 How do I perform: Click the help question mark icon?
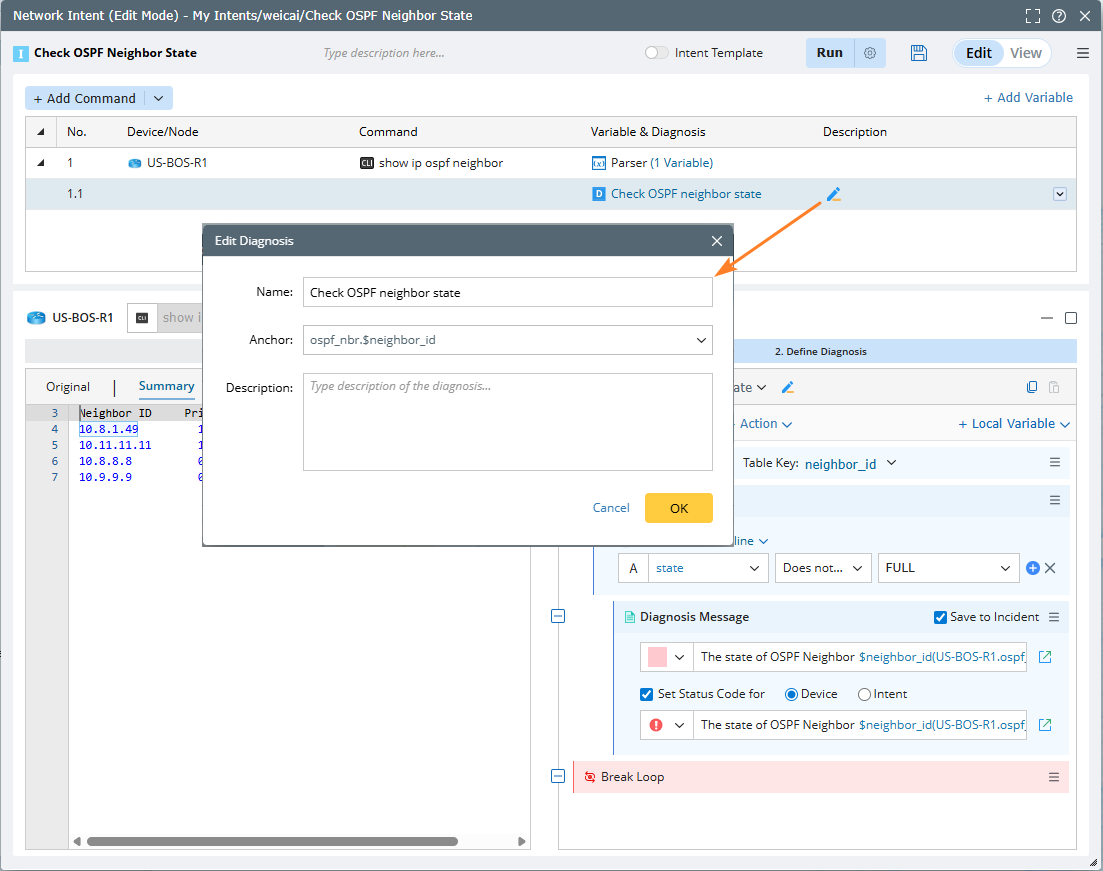click(1059, 16)
